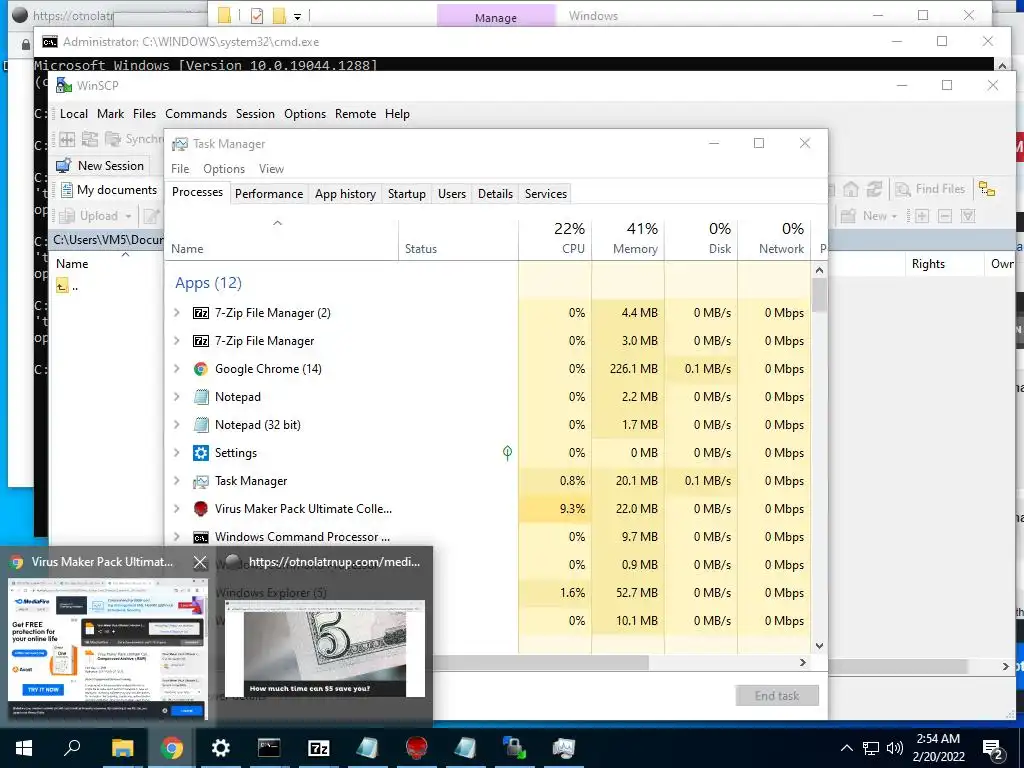
Task: Click Virus Maker Pack Chrome preview thumbnail
Action: tap(108, 648)
